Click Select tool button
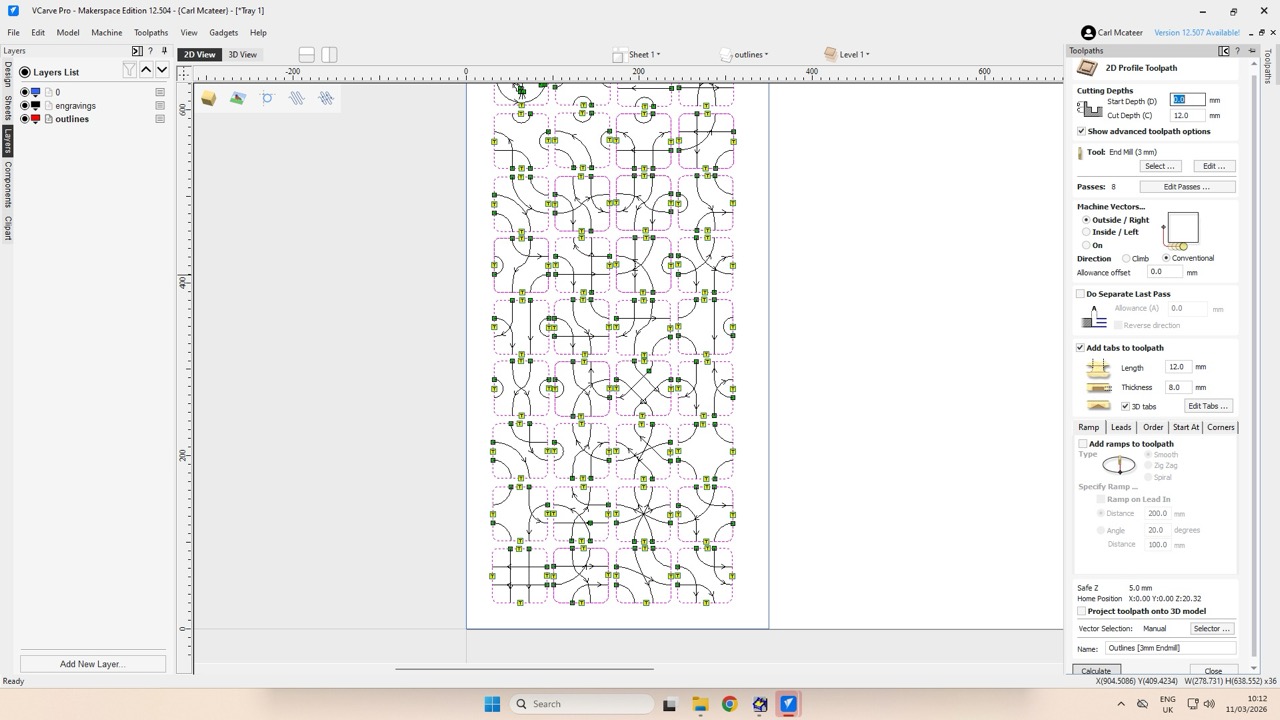This screenshot has width=1280, height=720. pos(1159,166)
